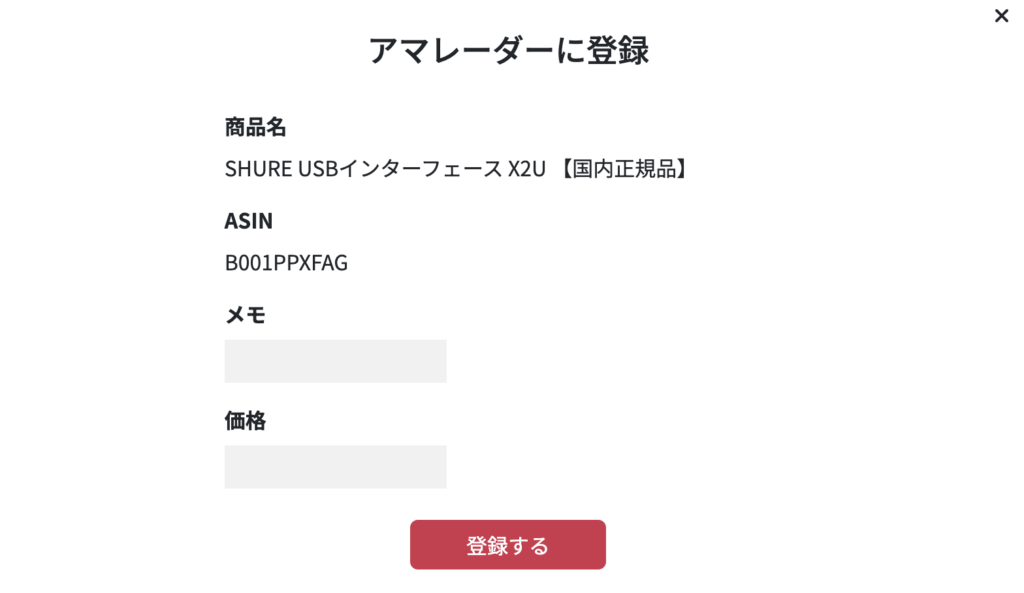This screenshot has width=1024, height=593.
Task: Focus the empty memo text box
Action: click(x=335, y=361)
